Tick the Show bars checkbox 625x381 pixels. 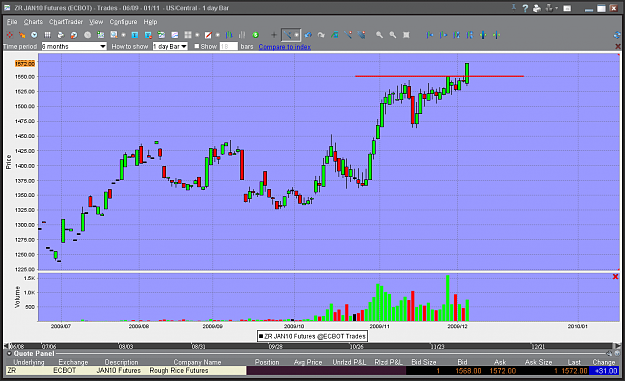click(197, 46)
